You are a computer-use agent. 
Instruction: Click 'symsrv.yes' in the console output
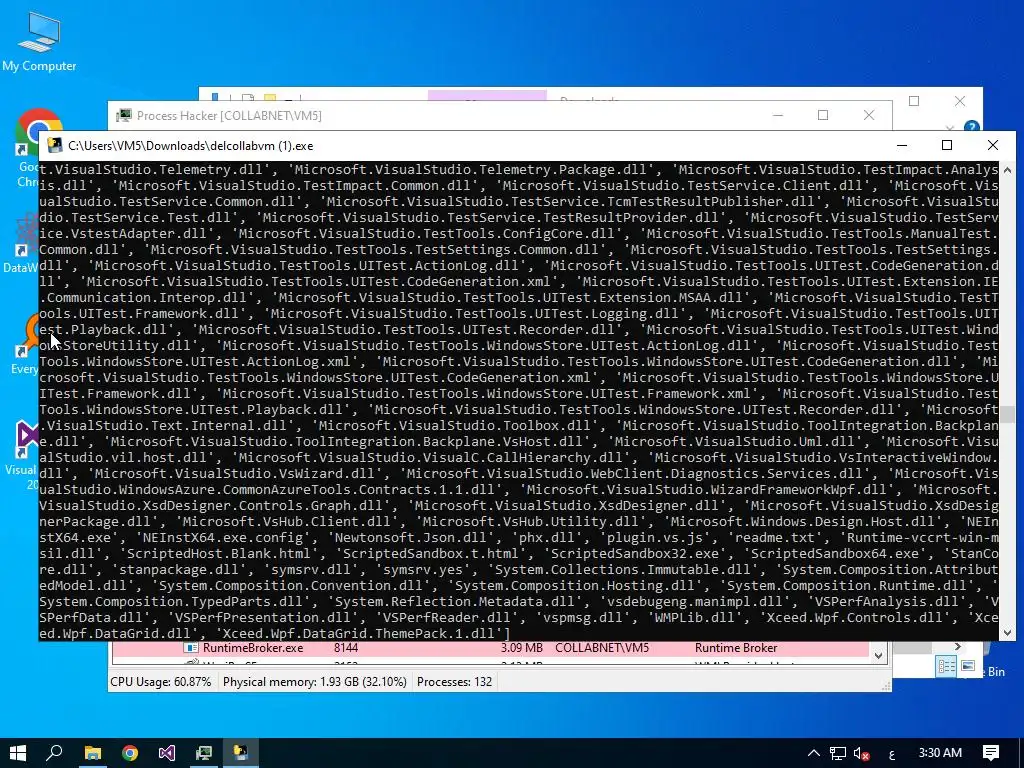(x=423, y=569)
